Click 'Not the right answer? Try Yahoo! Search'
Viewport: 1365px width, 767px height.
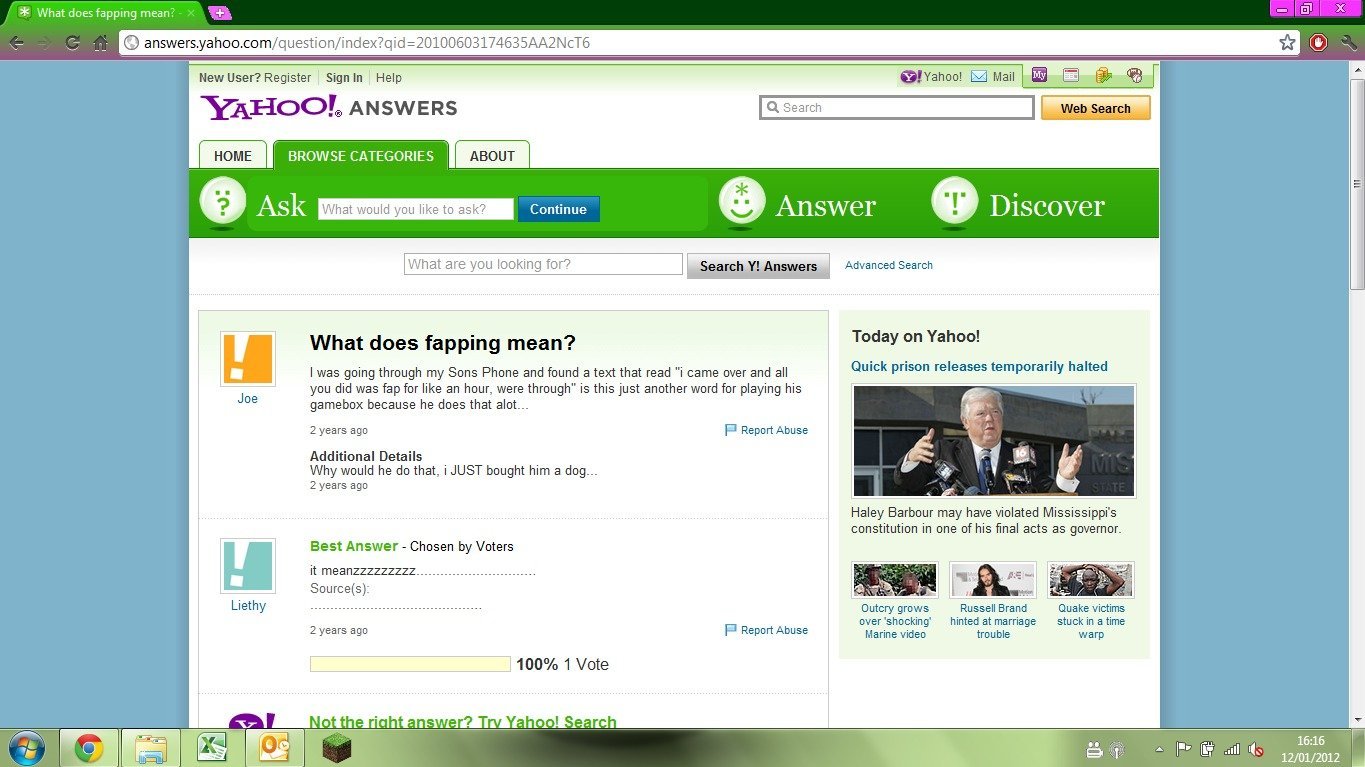[463, 721]
